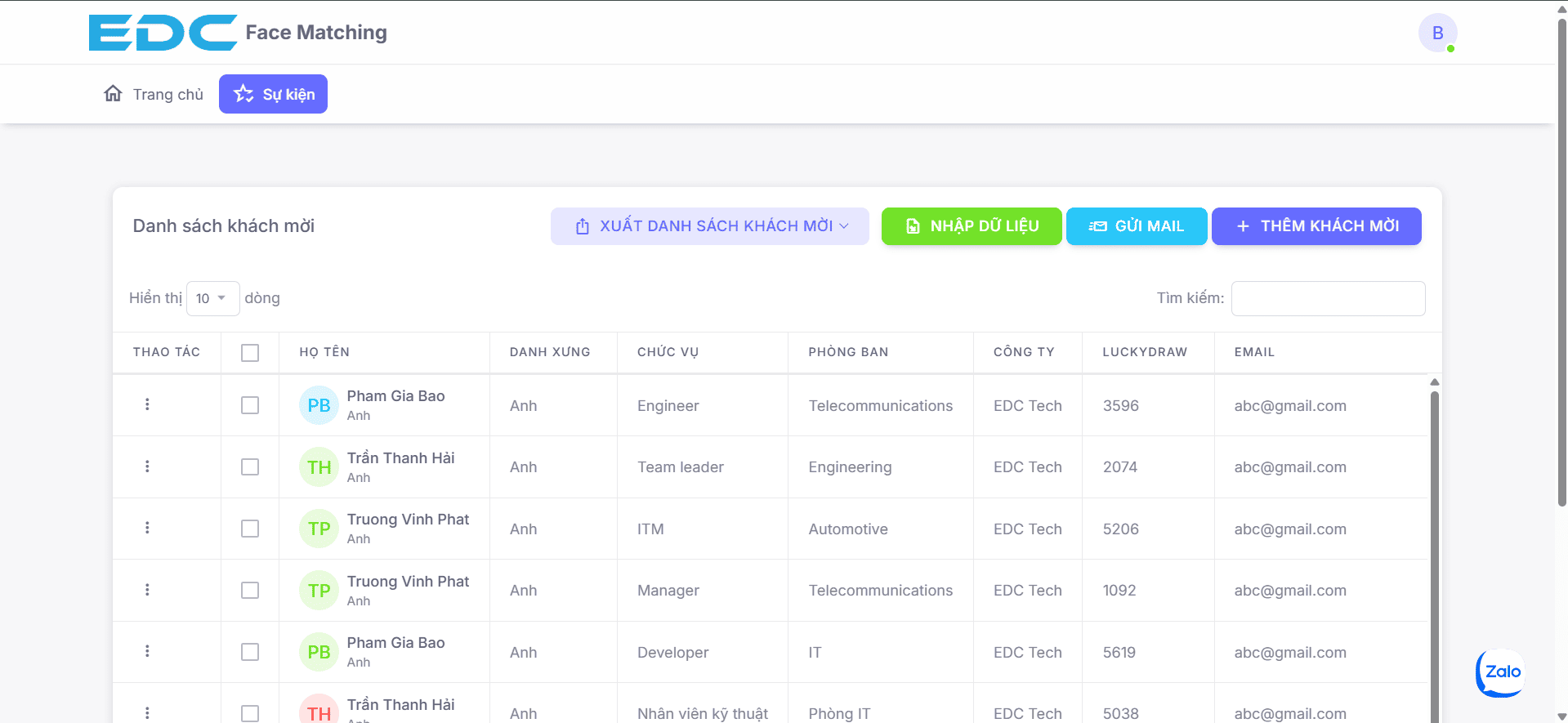The width and height of the screenshot is (1568, 723).
Task: Check the box for Team leader row
Action: click(250, 466)
